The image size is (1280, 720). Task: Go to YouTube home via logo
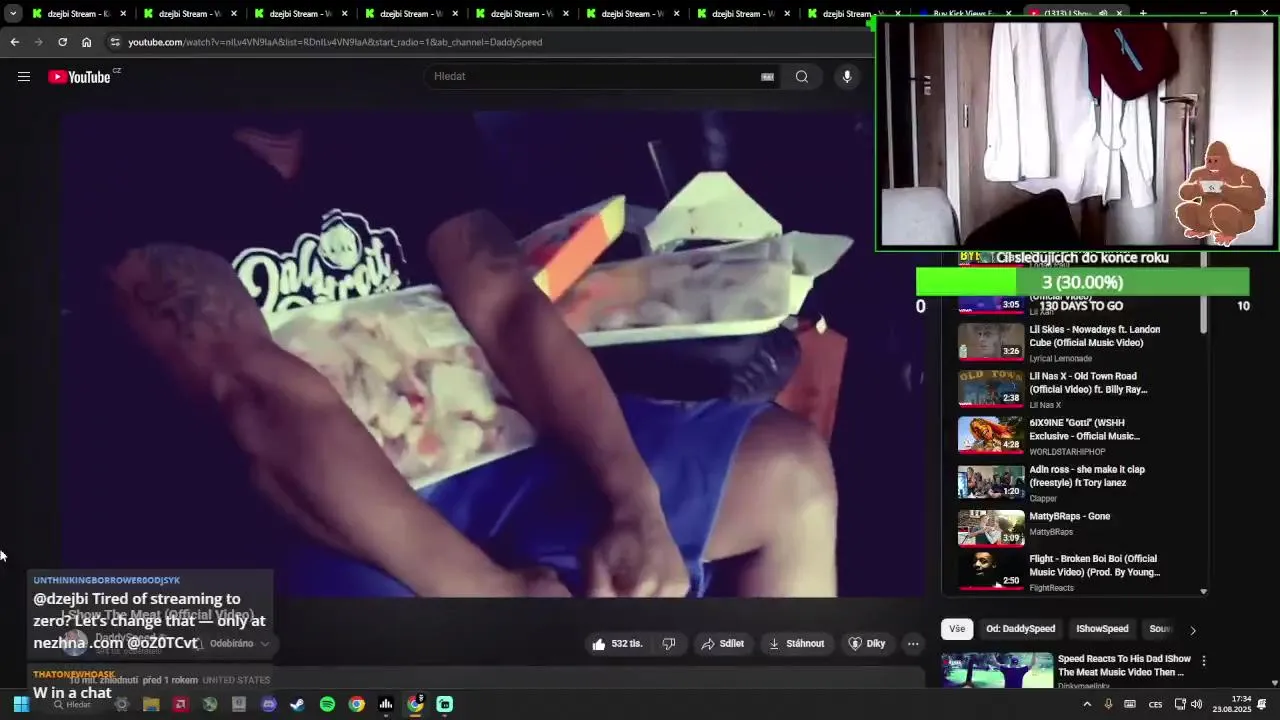click(x=79, y=77)
